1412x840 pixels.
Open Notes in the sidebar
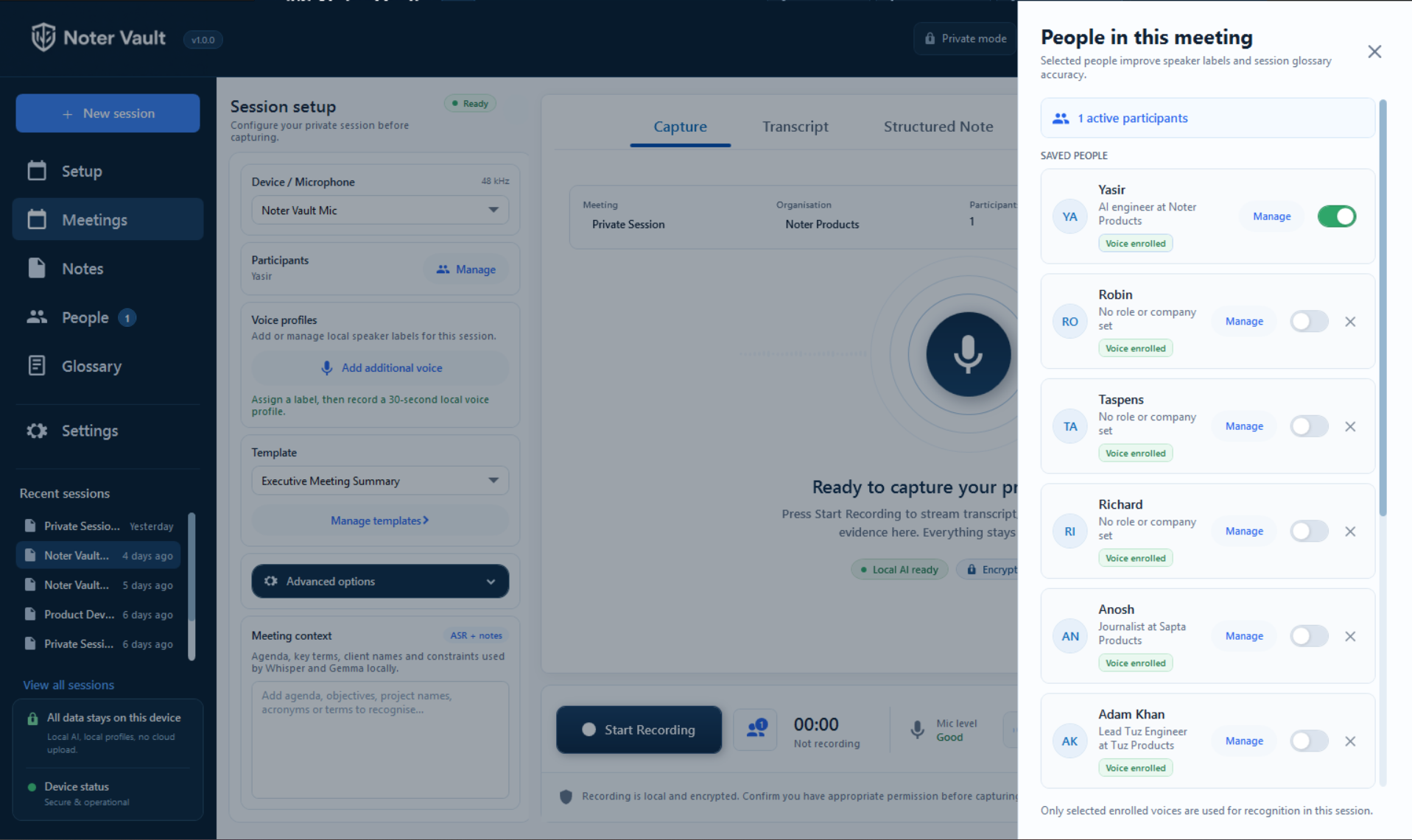108,269
